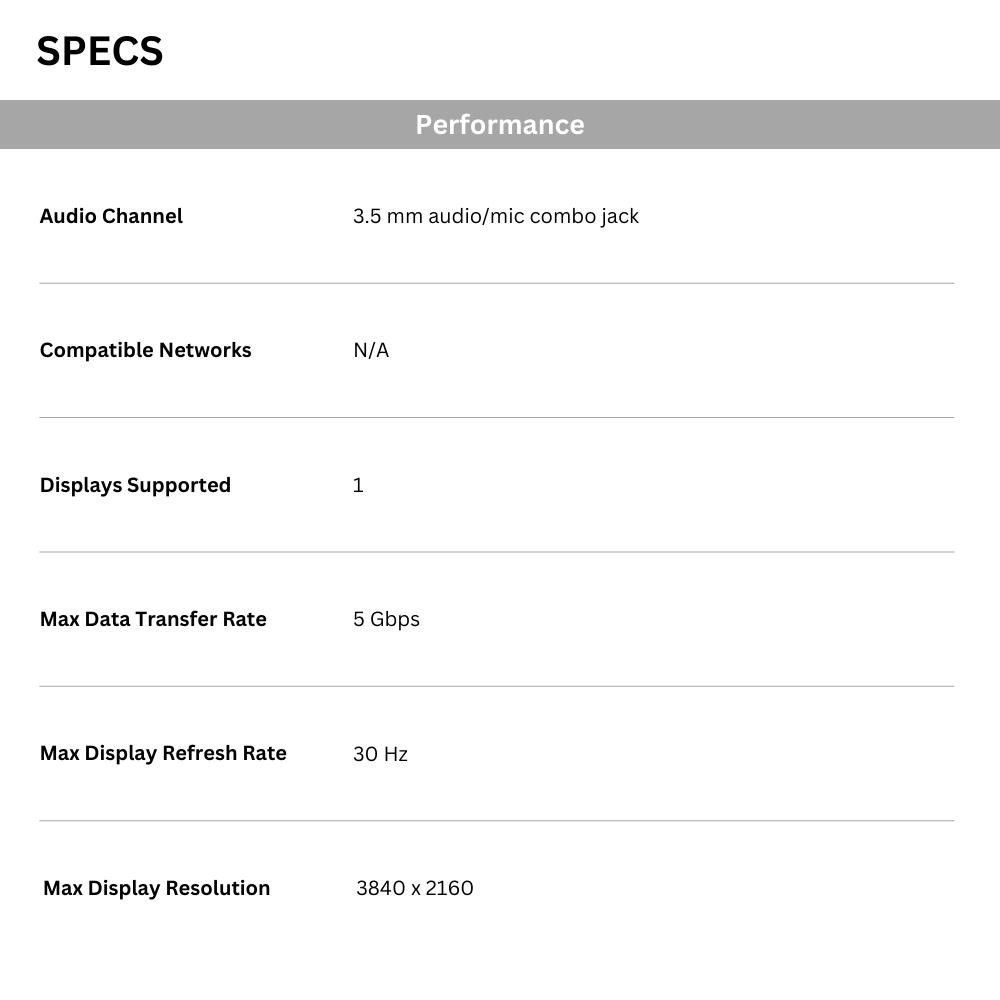This screenshot has width=1000, height=1000.
Task: Click the divider below the Compatible Networks row
Action: [497, 418]
